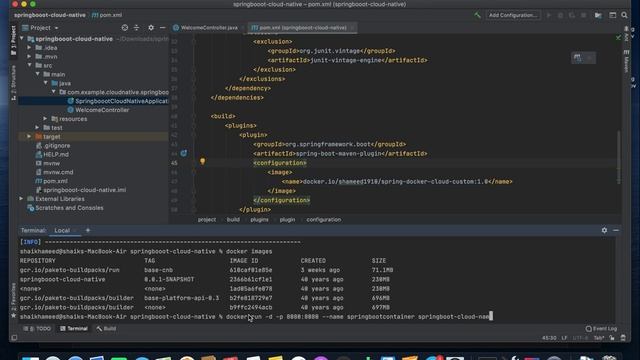Open the Build tool window tab
The height and width of the screenshot is (360, 640).
[x=107, y=329]
